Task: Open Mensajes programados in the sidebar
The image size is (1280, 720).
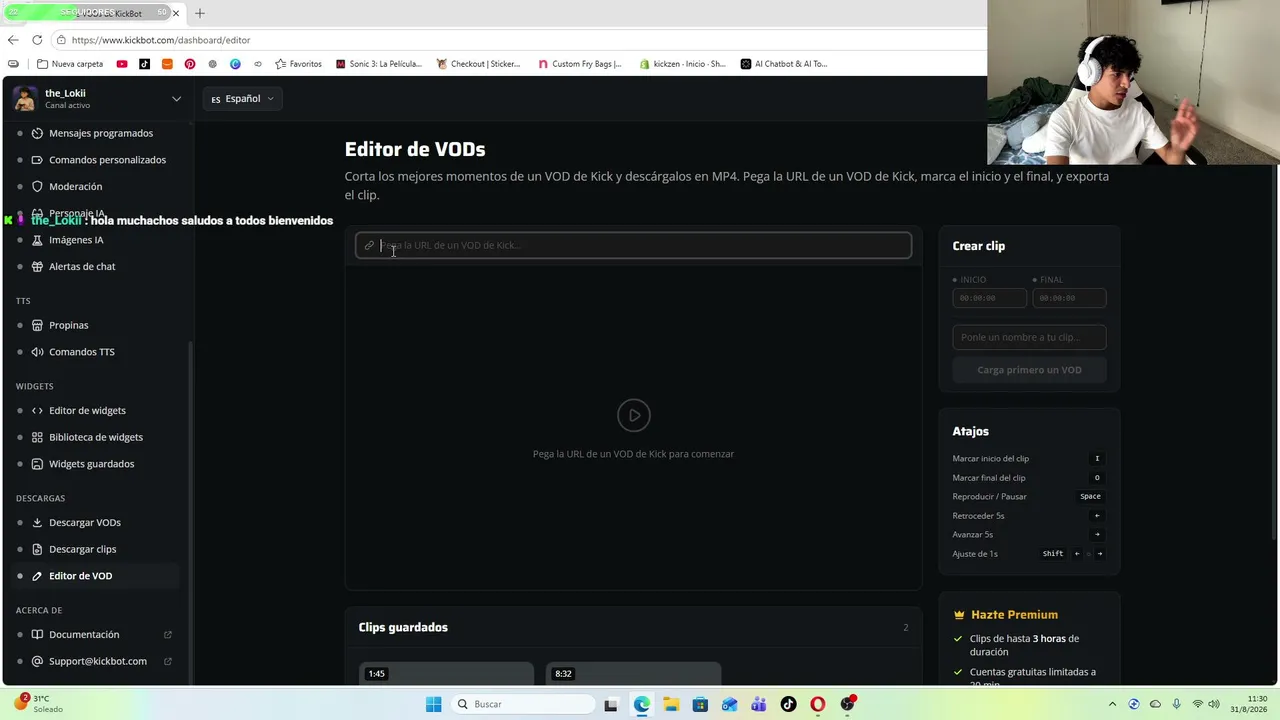Action: [101, 133]
